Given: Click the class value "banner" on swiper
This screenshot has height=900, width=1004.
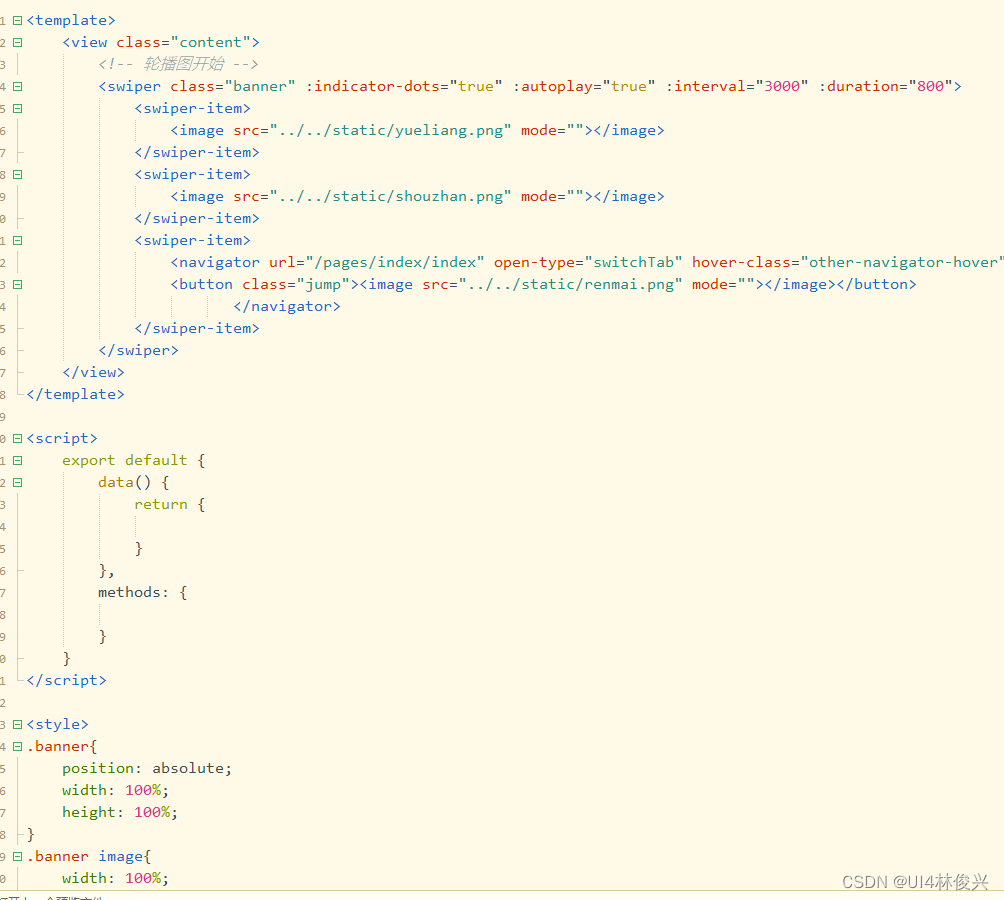Looking at the screenshot, I should click(x=260, y=86).
